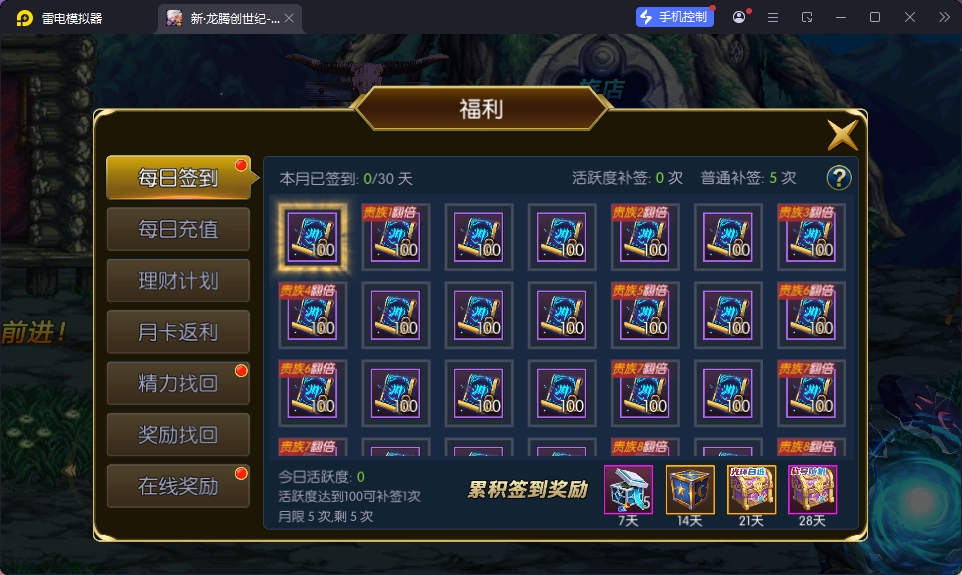Switch to the 每日充值 tab

pos(179,229)
